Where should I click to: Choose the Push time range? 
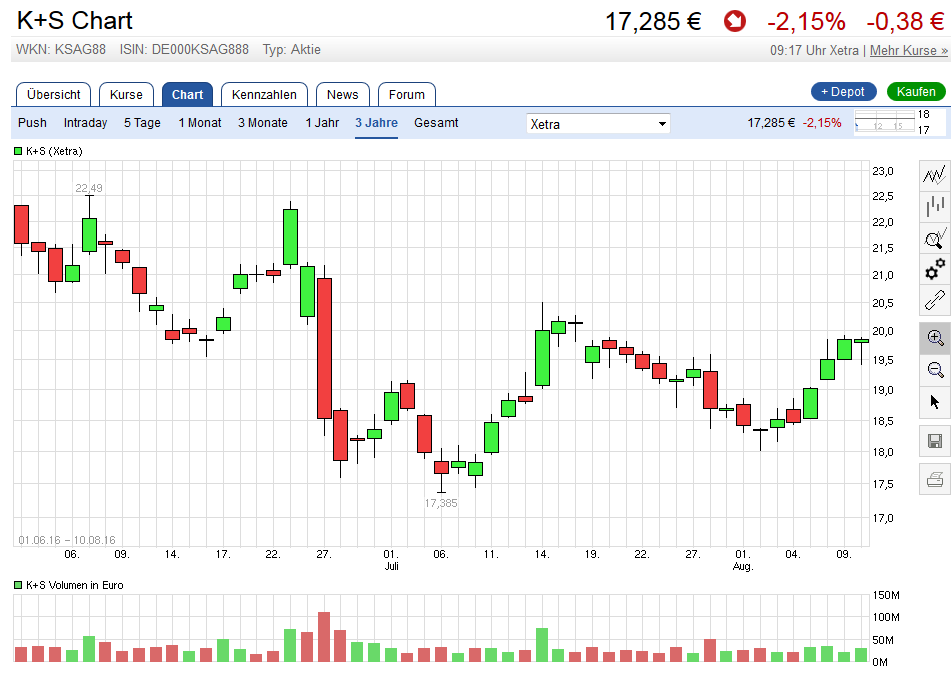(32, 123)
